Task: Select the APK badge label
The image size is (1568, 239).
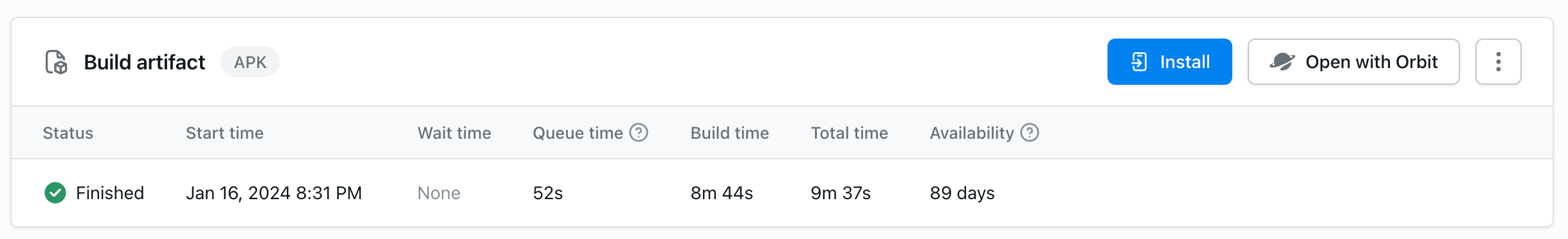Action: coord(250,62)
